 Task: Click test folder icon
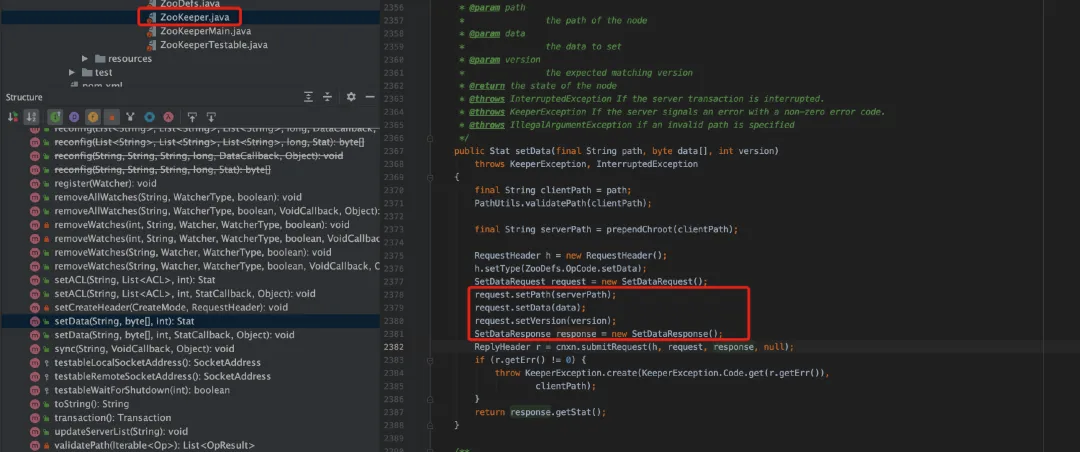point(87,72)
